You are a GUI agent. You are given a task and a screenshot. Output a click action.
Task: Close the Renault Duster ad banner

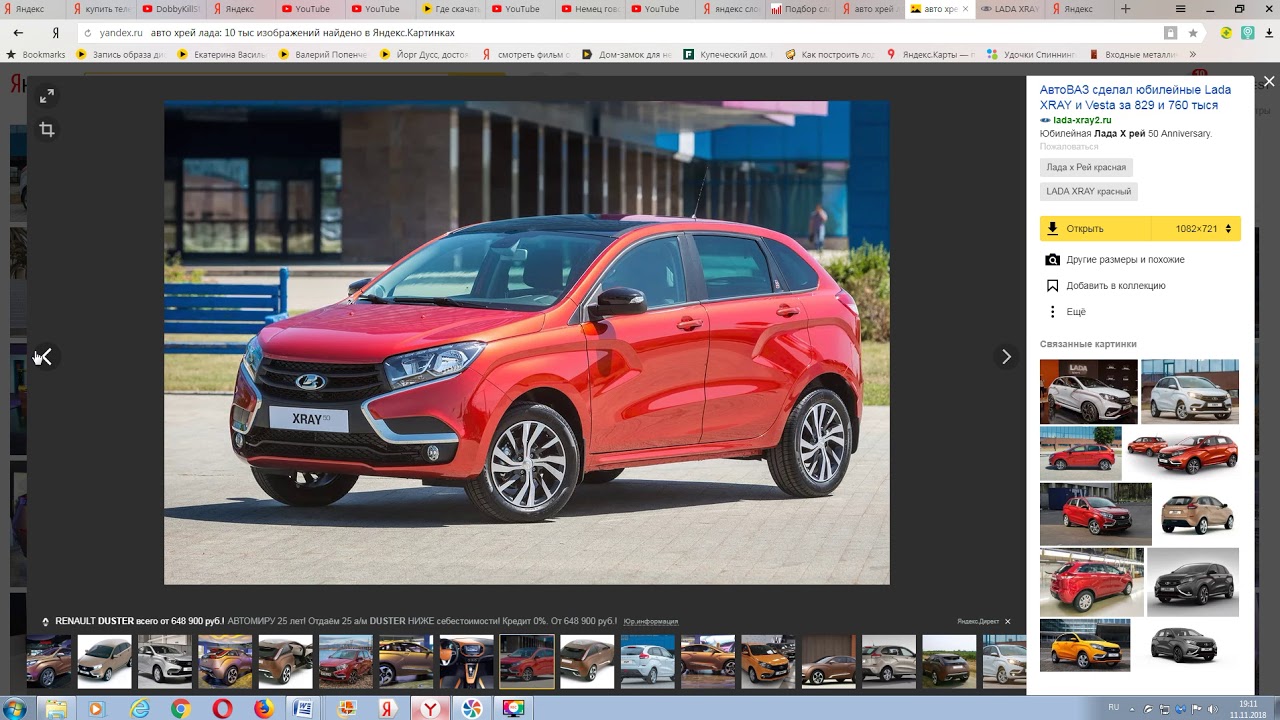(x=1008, y=622)
